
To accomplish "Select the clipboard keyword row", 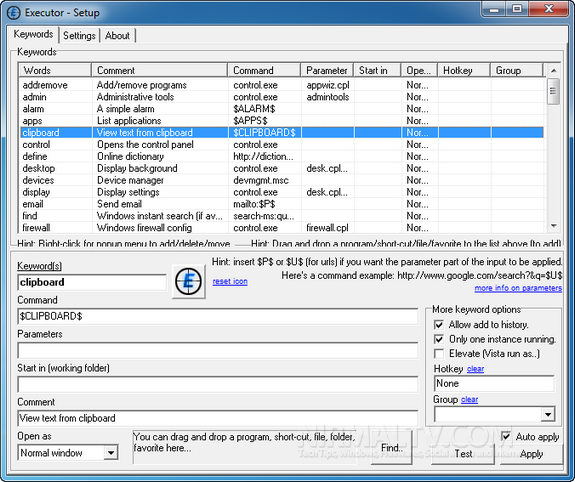I will [x=282, y=132].
